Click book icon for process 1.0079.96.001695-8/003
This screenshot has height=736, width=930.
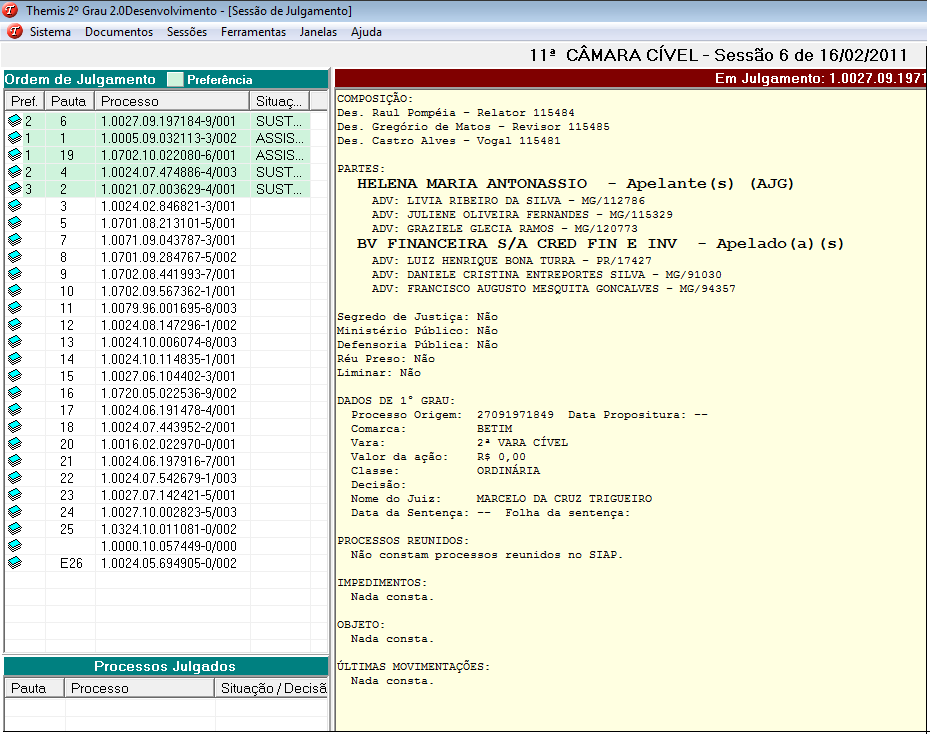[15, 308]
